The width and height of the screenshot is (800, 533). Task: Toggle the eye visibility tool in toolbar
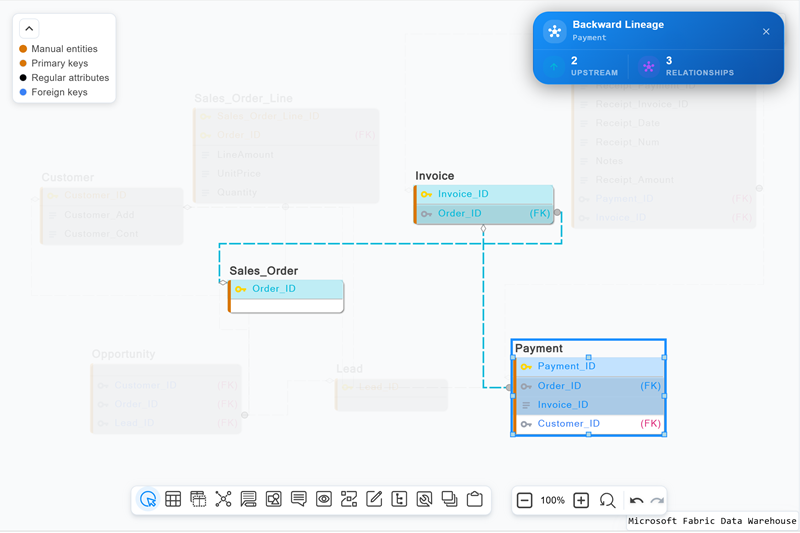click(323, 499)
